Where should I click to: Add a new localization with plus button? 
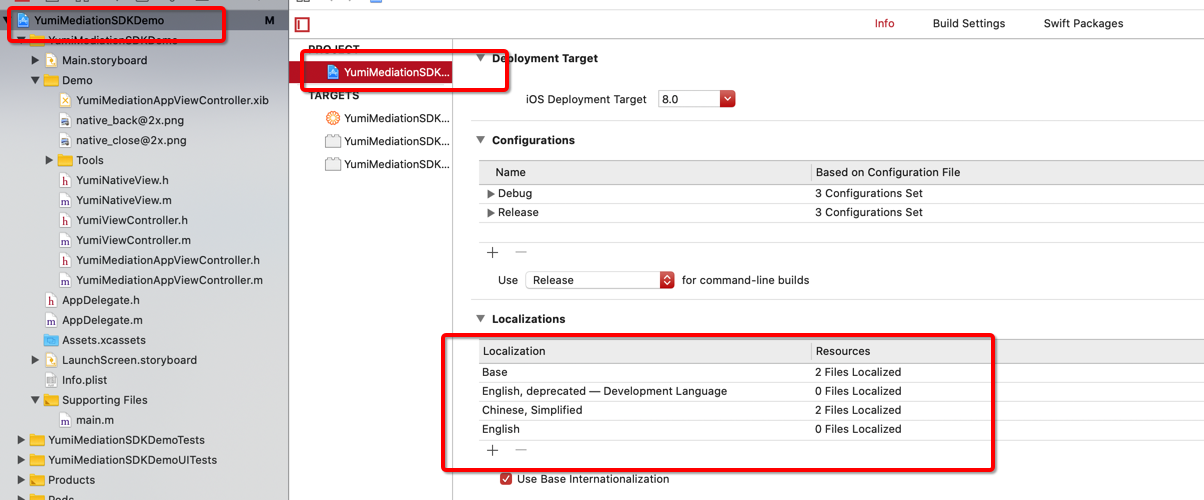tap(492, 450)
